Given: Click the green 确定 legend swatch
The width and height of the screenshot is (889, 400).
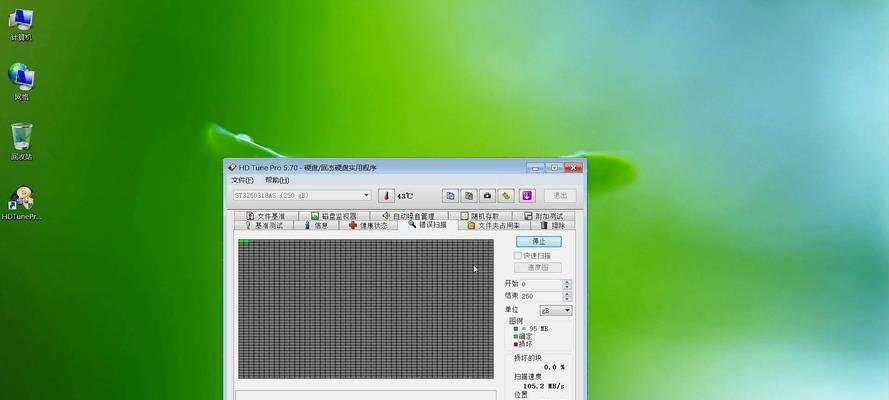Looking at the screenshot, I should click(516, 336).
